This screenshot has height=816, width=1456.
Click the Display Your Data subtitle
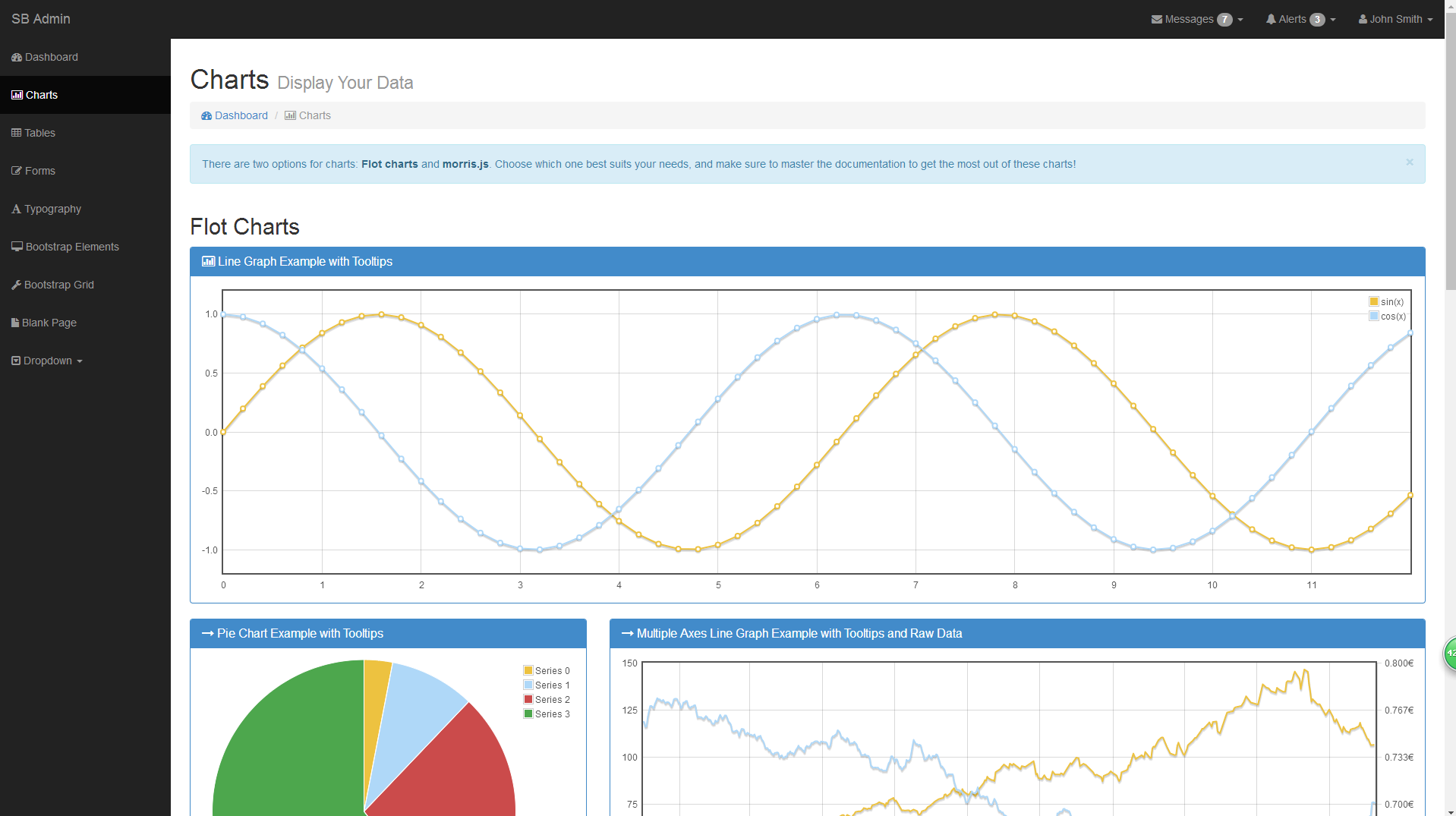pyautogui.click(x=345, y=83)
